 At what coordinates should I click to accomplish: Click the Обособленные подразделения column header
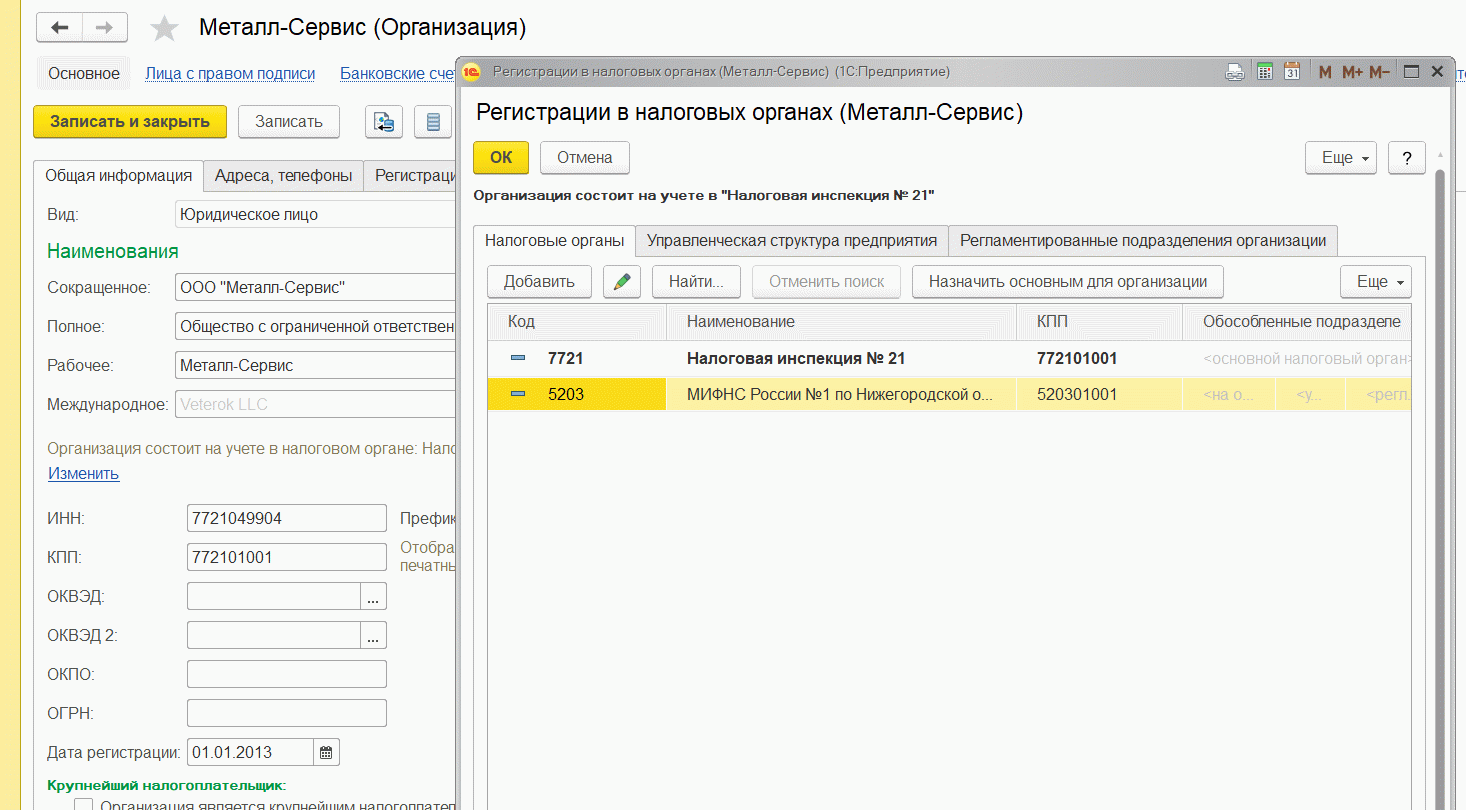(1297, 321)
